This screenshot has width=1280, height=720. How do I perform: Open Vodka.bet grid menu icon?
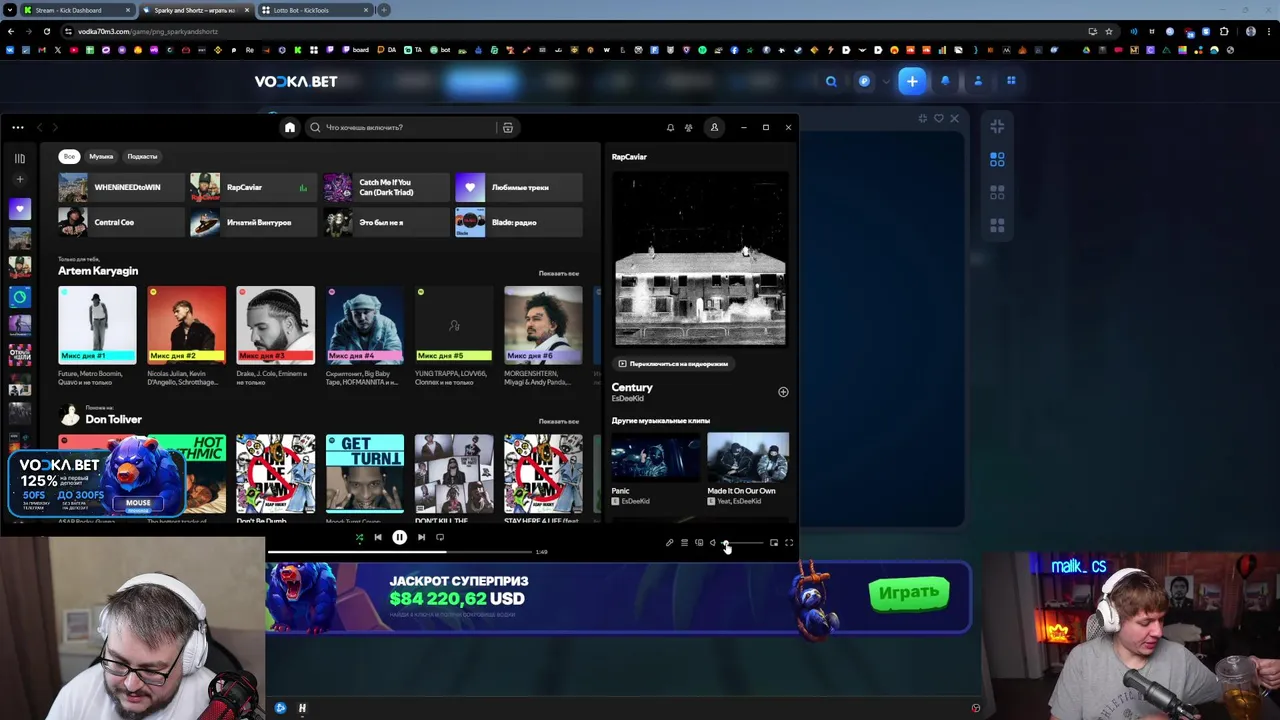(1011, 81)
